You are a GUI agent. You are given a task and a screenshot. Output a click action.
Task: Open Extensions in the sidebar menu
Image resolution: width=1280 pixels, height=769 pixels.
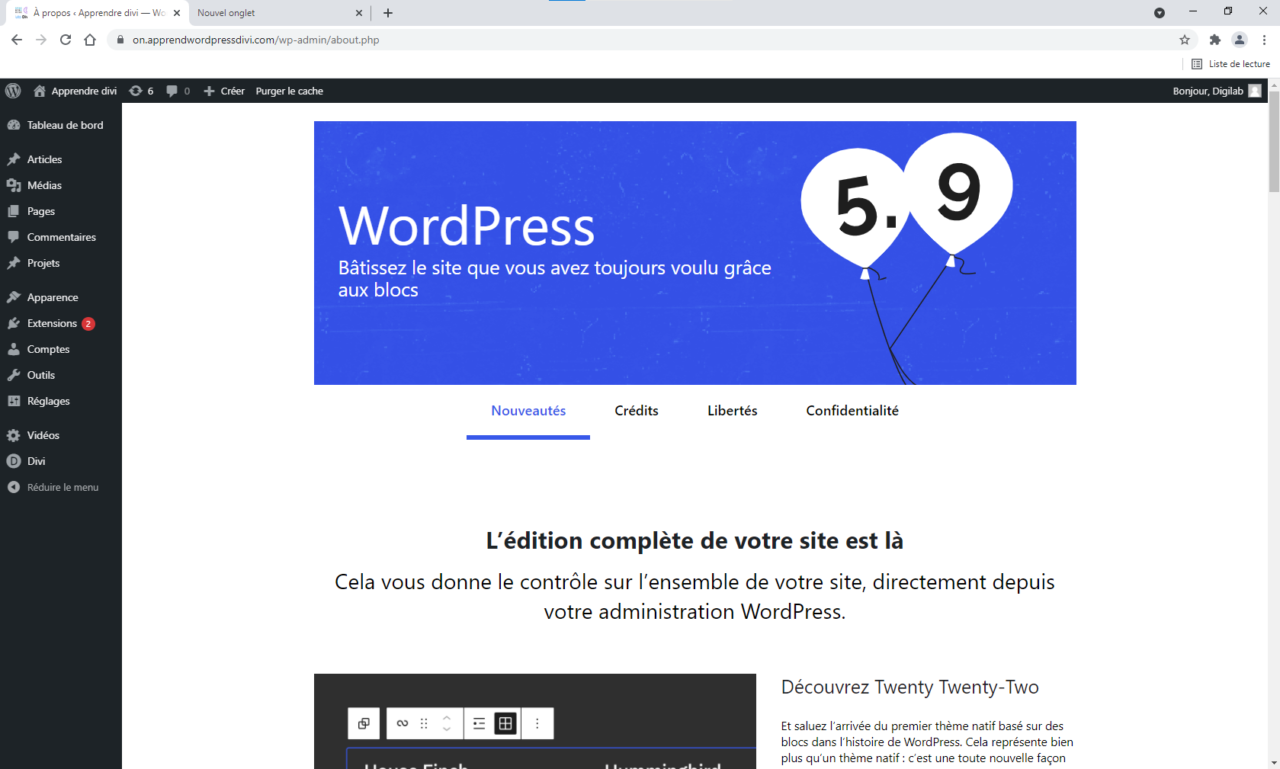[52, 324]
